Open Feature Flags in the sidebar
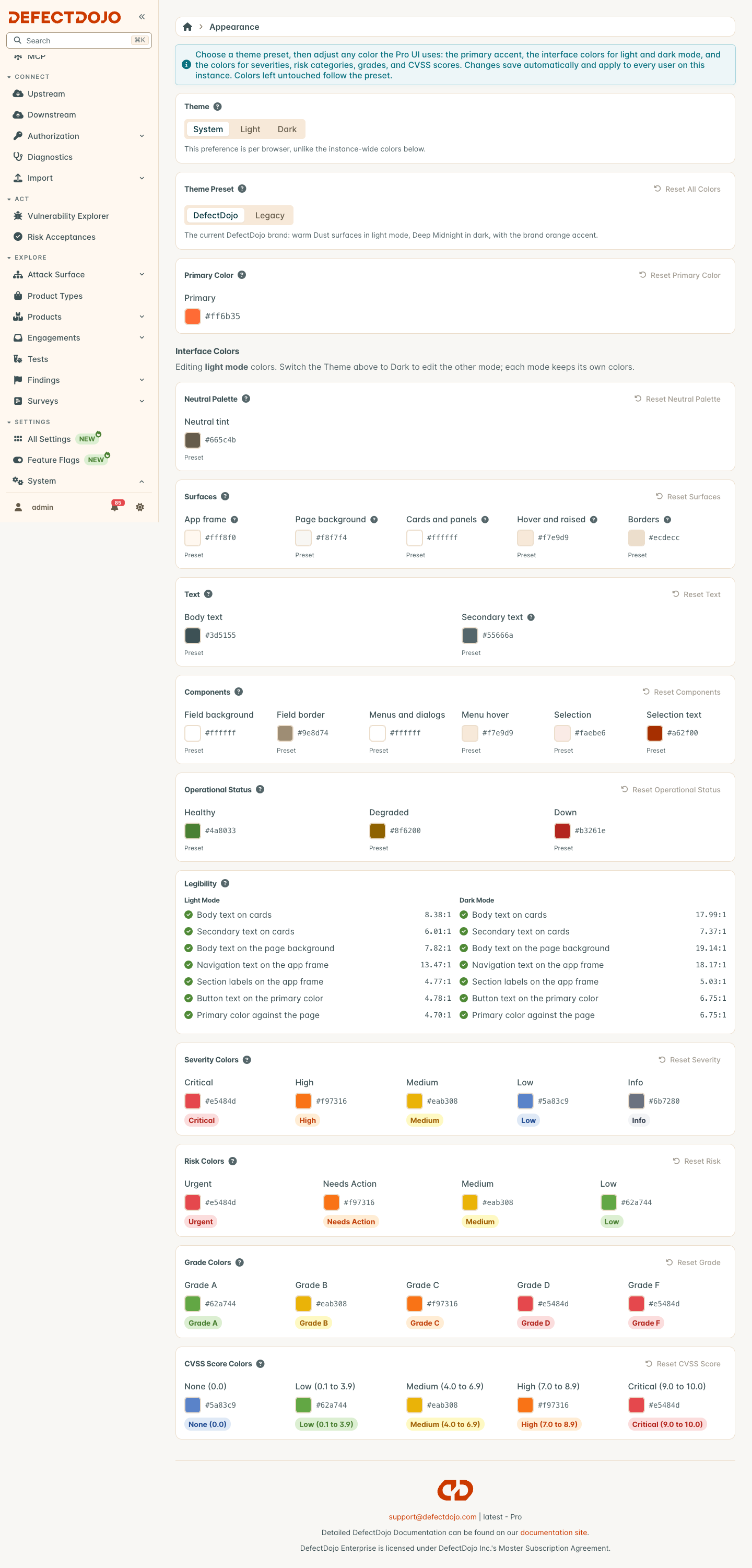 [79, 460]
